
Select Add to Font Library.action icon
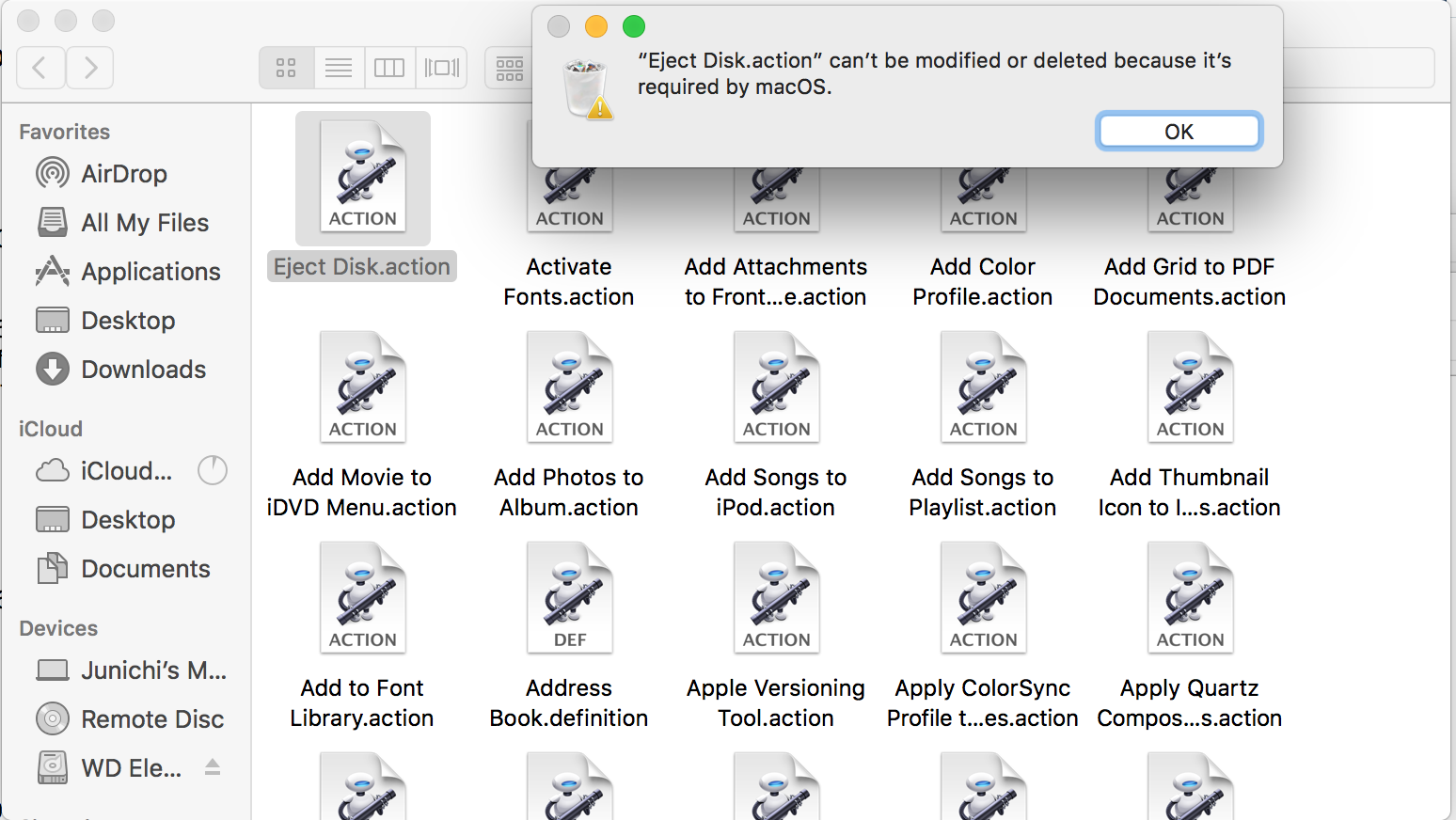363,597
